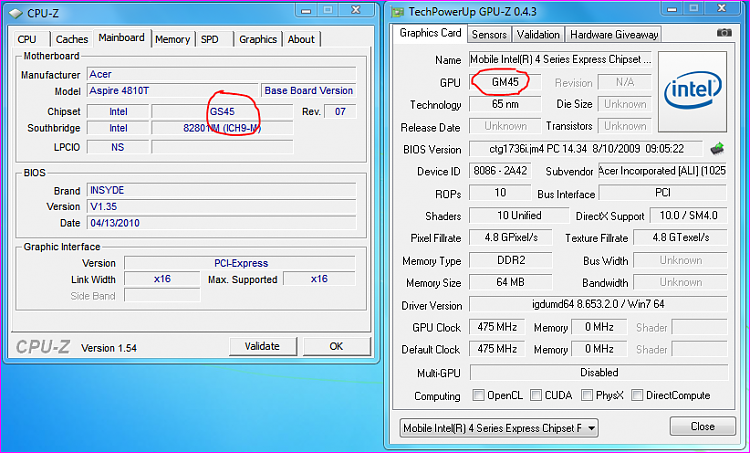Open the Hardware Giveaway tab
This screenshot has width=750, height=453.
point(614,34)
